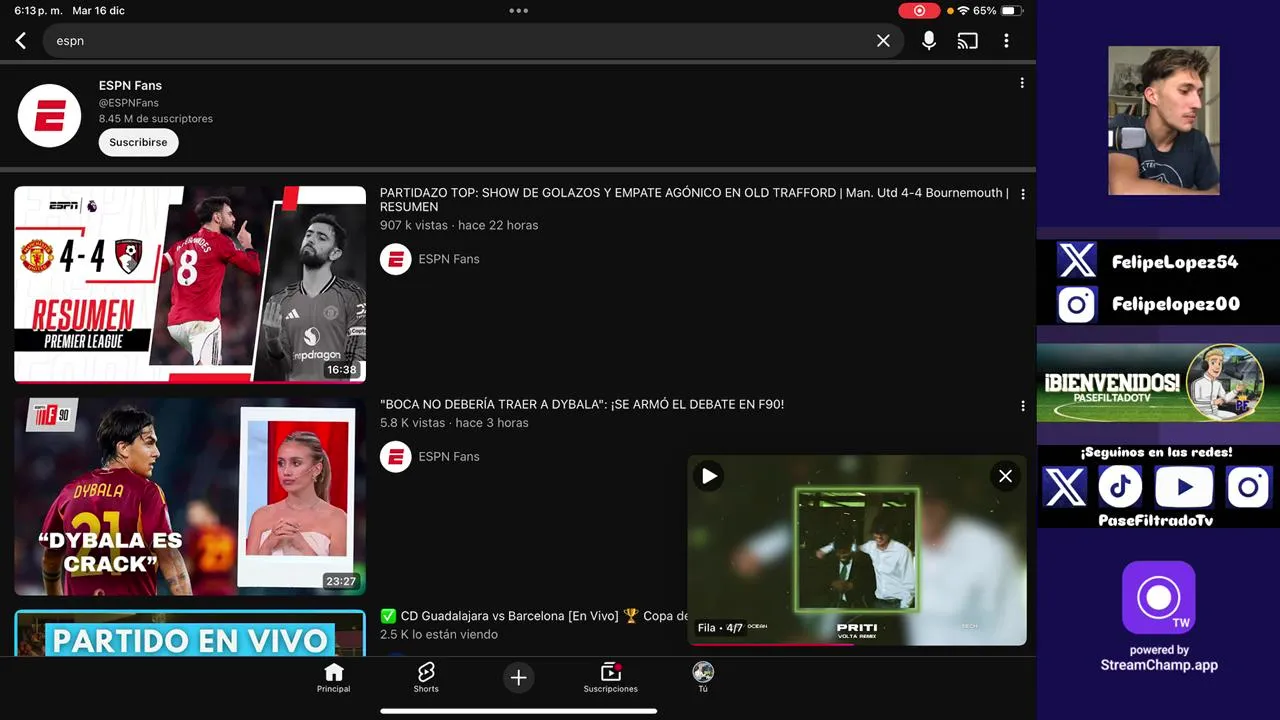Close the mini player
The height and width of the screenshot is (720, 1280).
pos(1005,476)
